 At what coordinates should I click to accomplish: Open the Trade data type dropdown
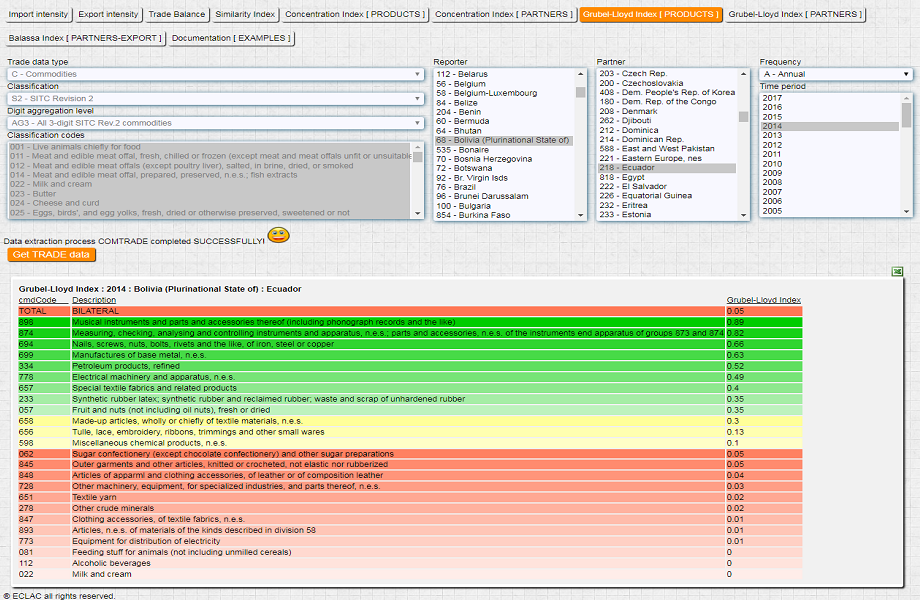pos(215,74)
